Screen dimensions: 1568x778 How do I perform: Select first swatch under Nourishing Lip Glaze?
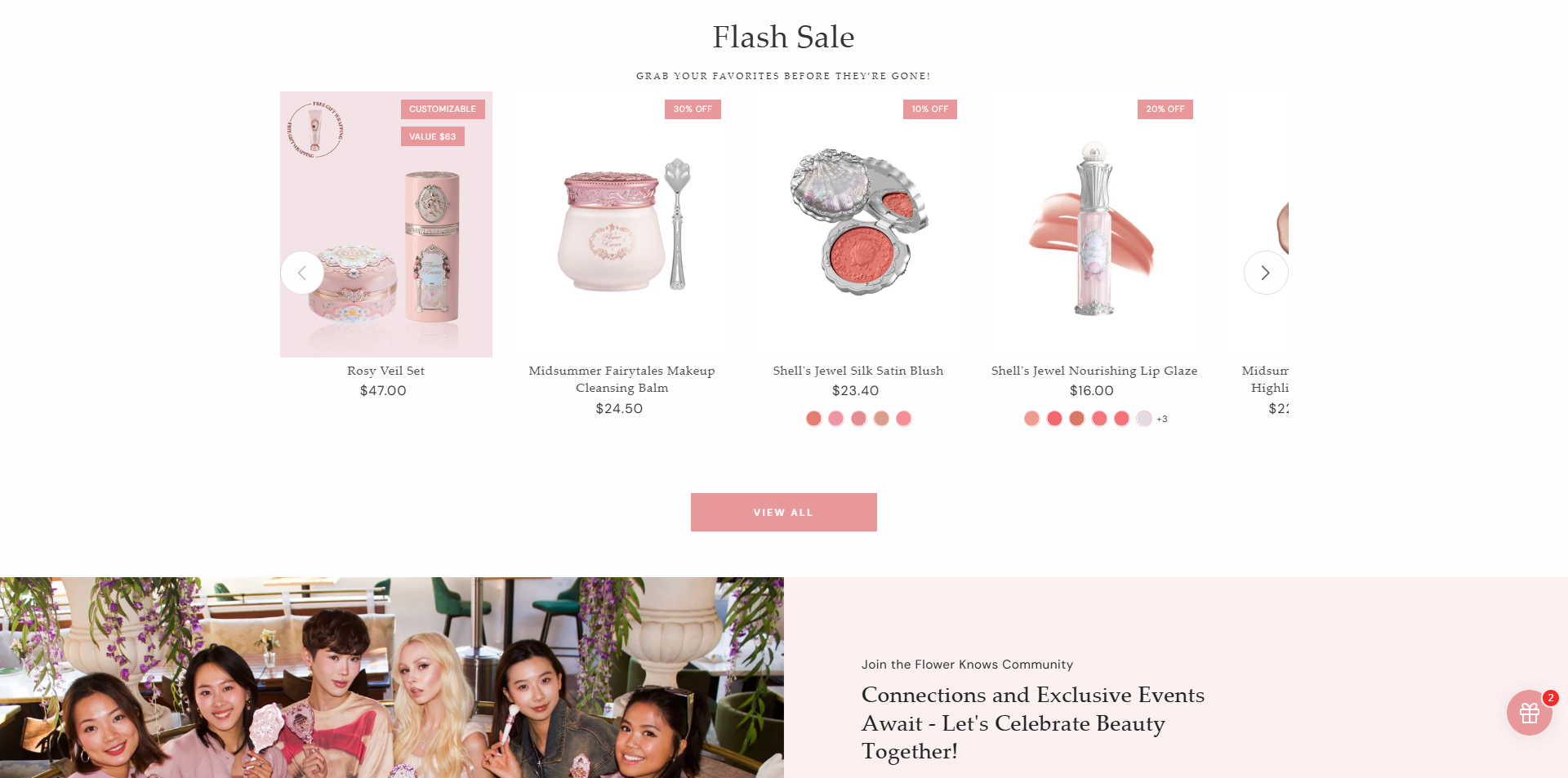coord(1032,419)
